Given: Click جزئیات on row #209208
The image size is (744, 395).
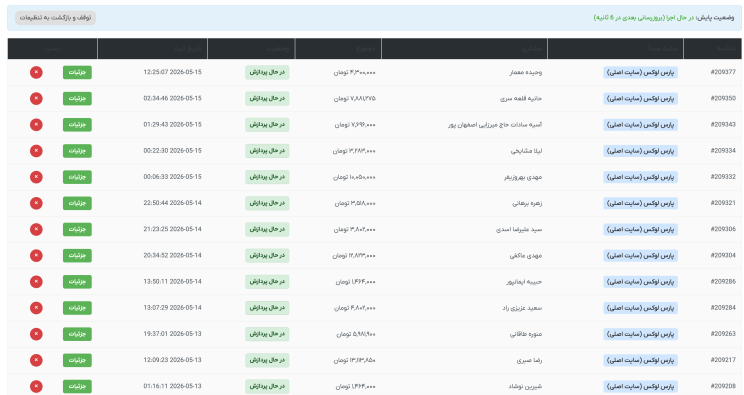Looking at the screenshot, I should pos(77,386).
